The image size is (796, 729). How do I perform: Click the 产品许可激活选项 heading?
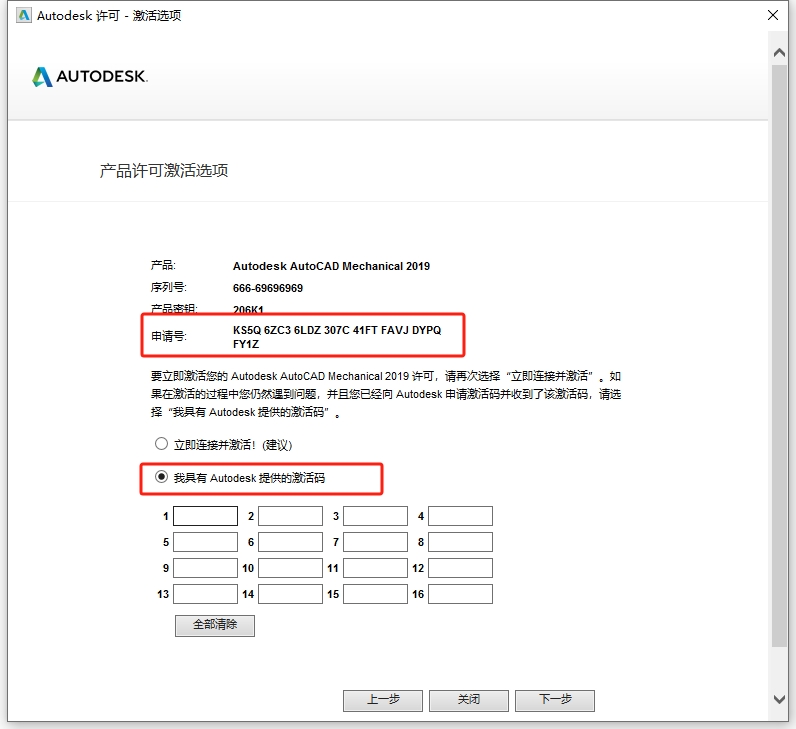click(163, 171)
